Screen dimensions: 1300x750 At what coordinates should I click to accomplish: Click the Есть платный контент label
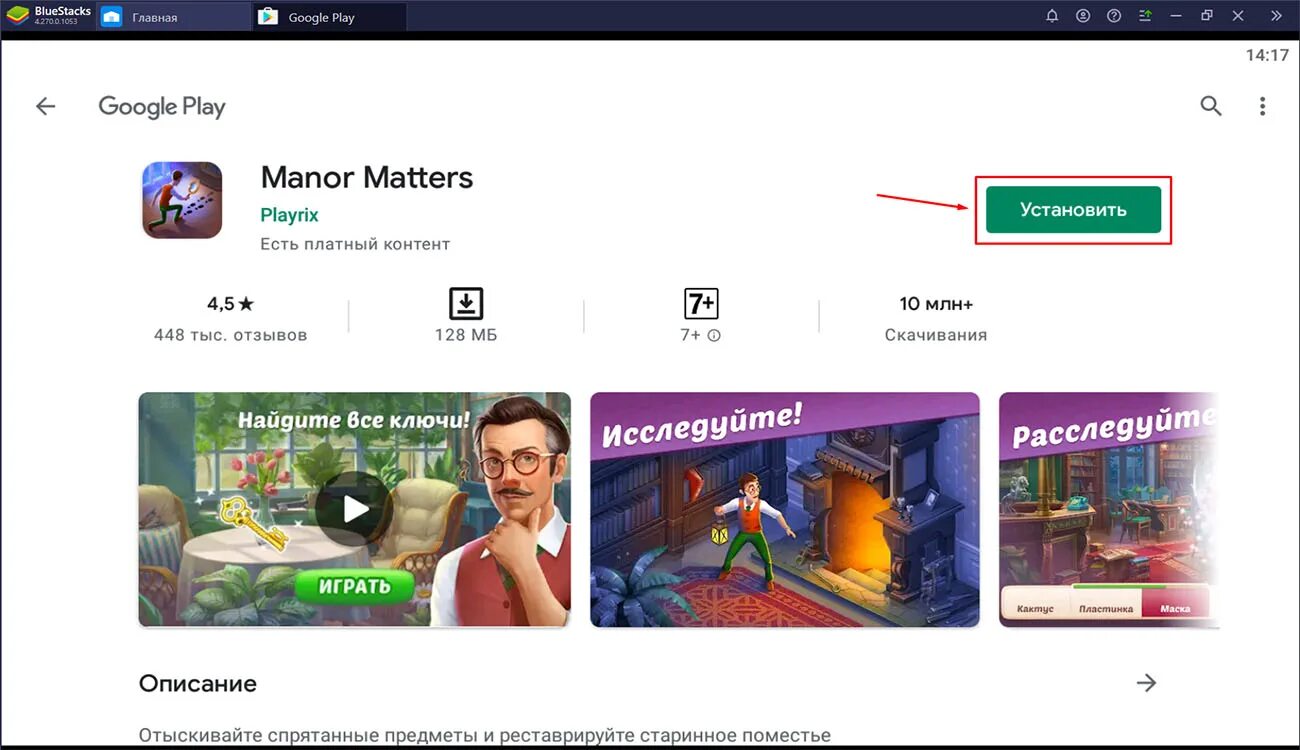tap(355, 244)
